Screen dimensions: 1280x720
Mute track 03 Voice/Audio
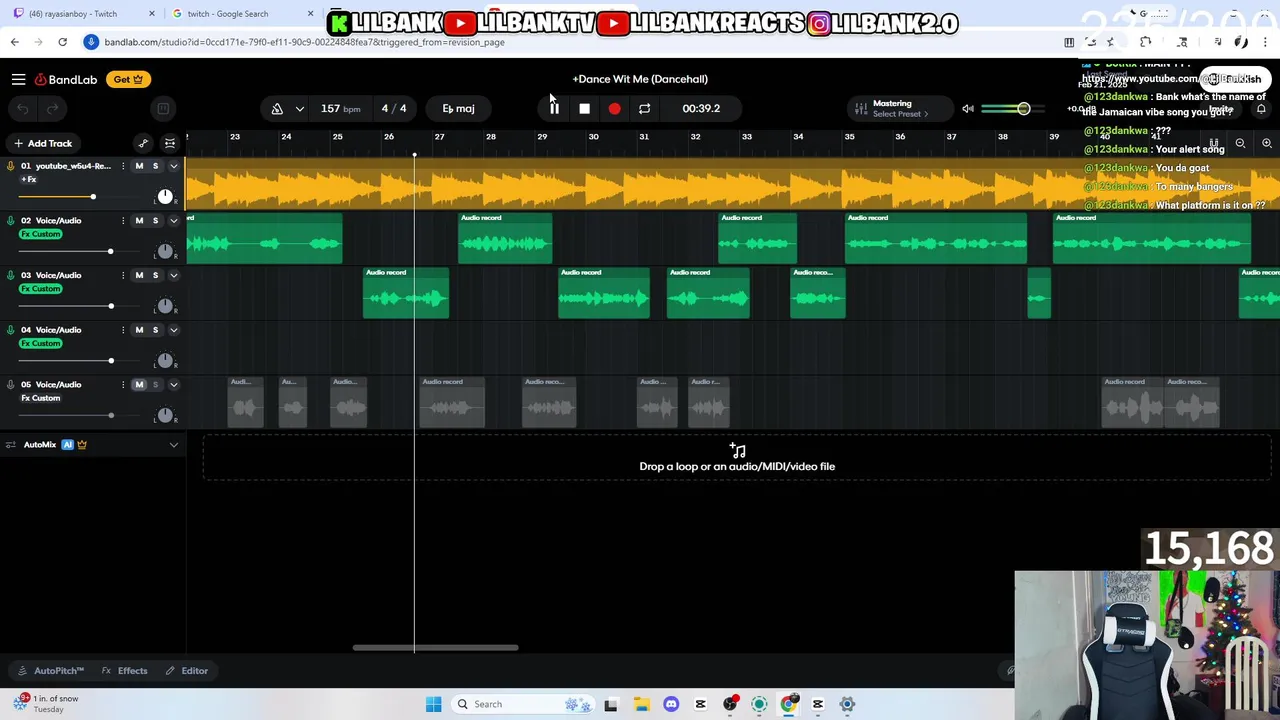click(139, 275)
